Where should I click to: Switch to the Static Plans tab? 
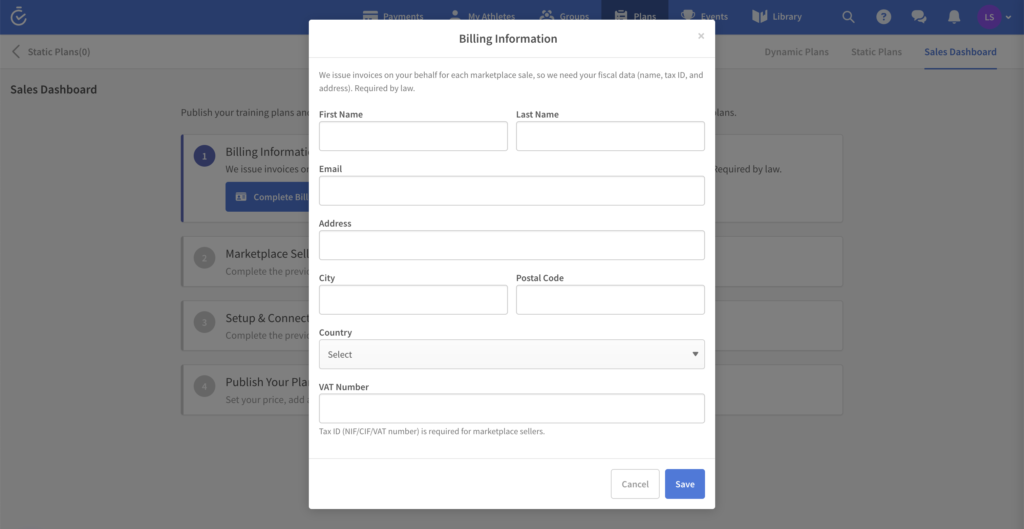[876, 52]
